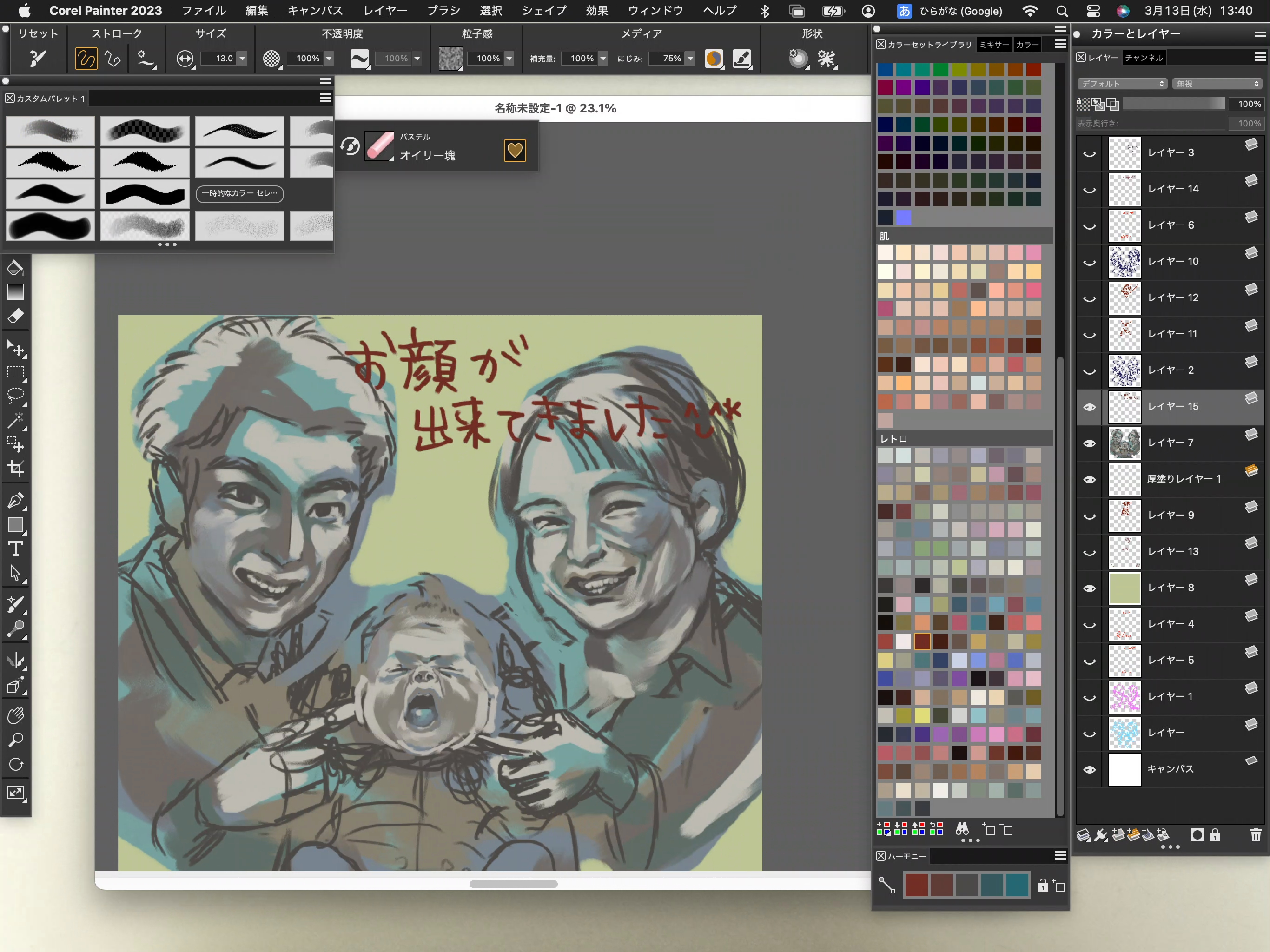Select the Rectangular Selection tool
The image size is (1270, 952).
[x=15, y=373]
